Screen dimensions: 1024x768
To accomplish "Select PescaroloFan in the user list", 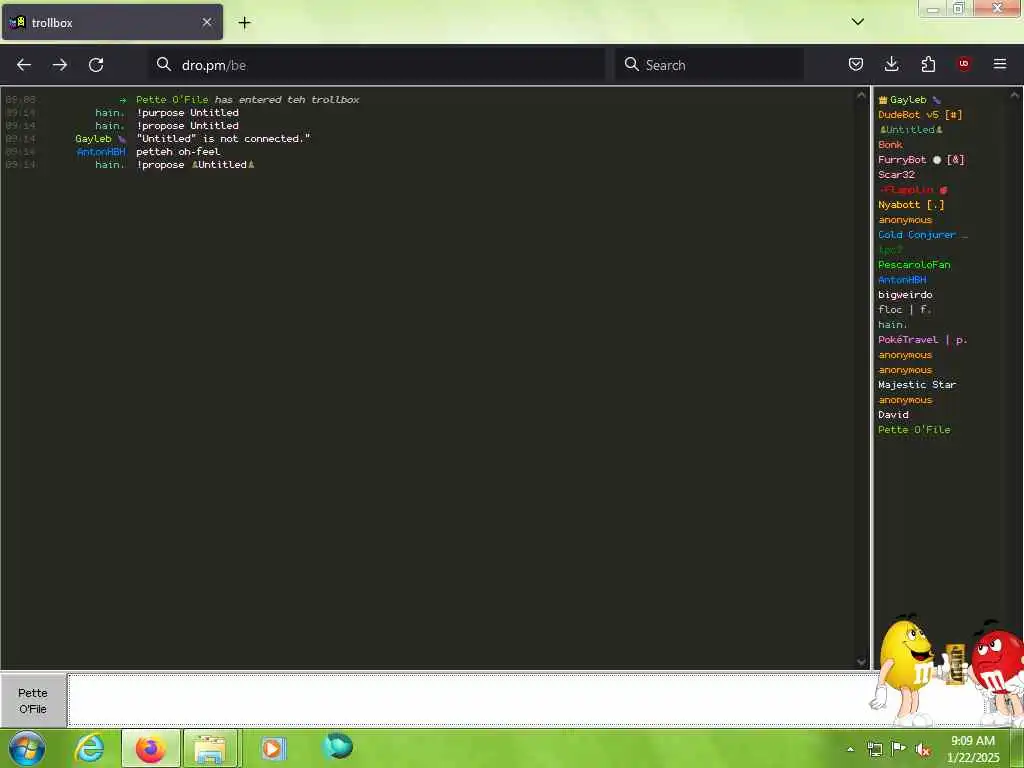I will click(x=914, y=265).
